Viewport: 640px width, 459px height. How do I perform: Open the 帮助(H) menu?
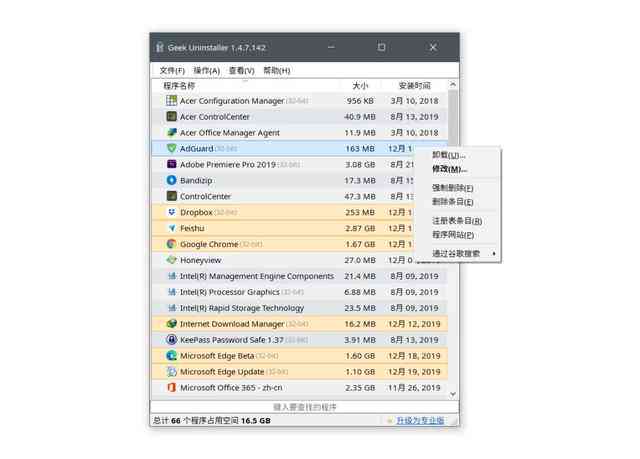click(x=277, y=71)
